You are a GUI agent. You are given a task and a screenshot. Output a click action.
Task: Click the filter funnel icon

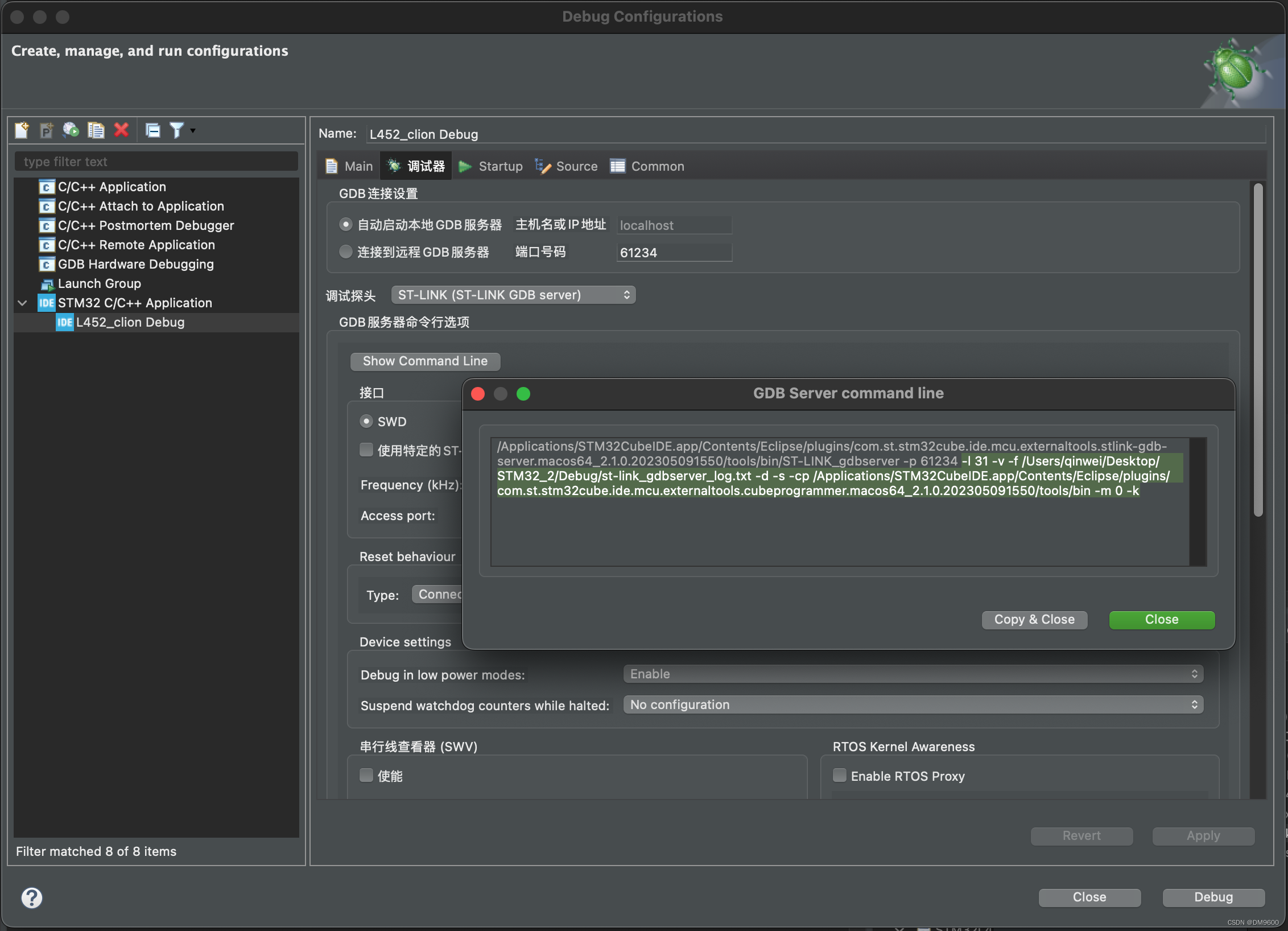177,130
